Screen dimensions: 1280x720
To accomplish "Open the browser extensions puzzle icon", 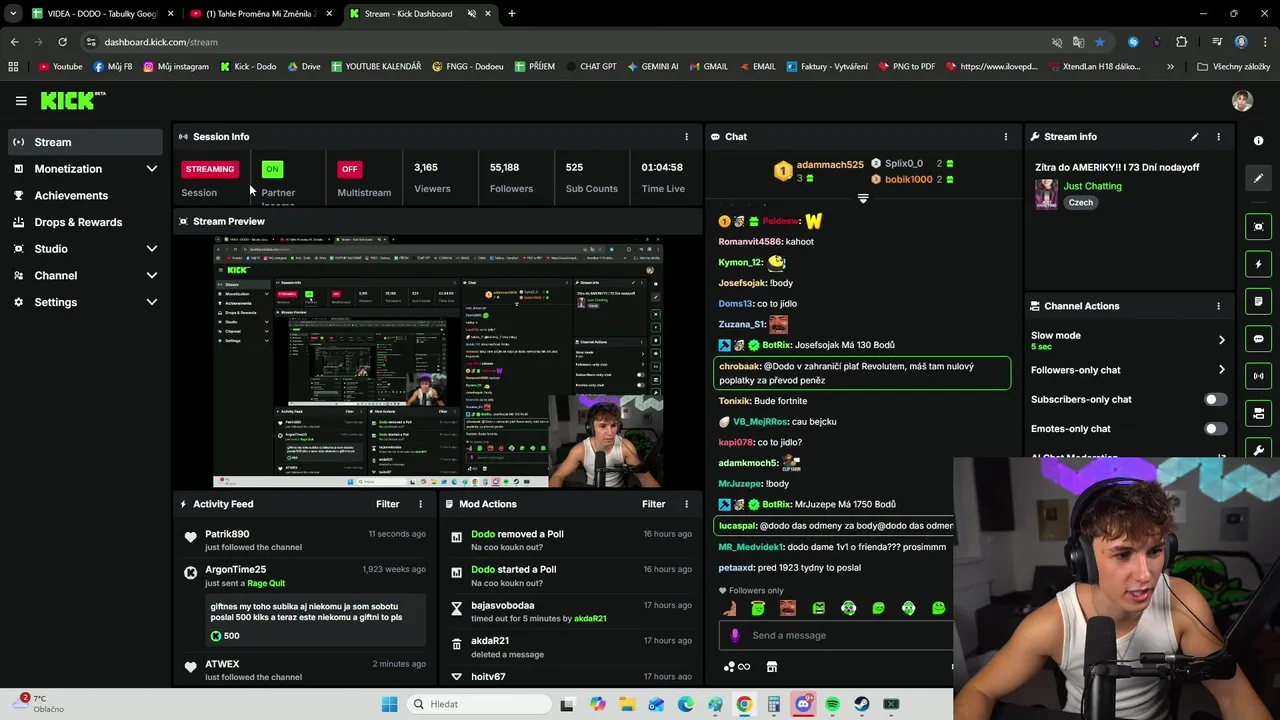I will (x=1182, y=42).
